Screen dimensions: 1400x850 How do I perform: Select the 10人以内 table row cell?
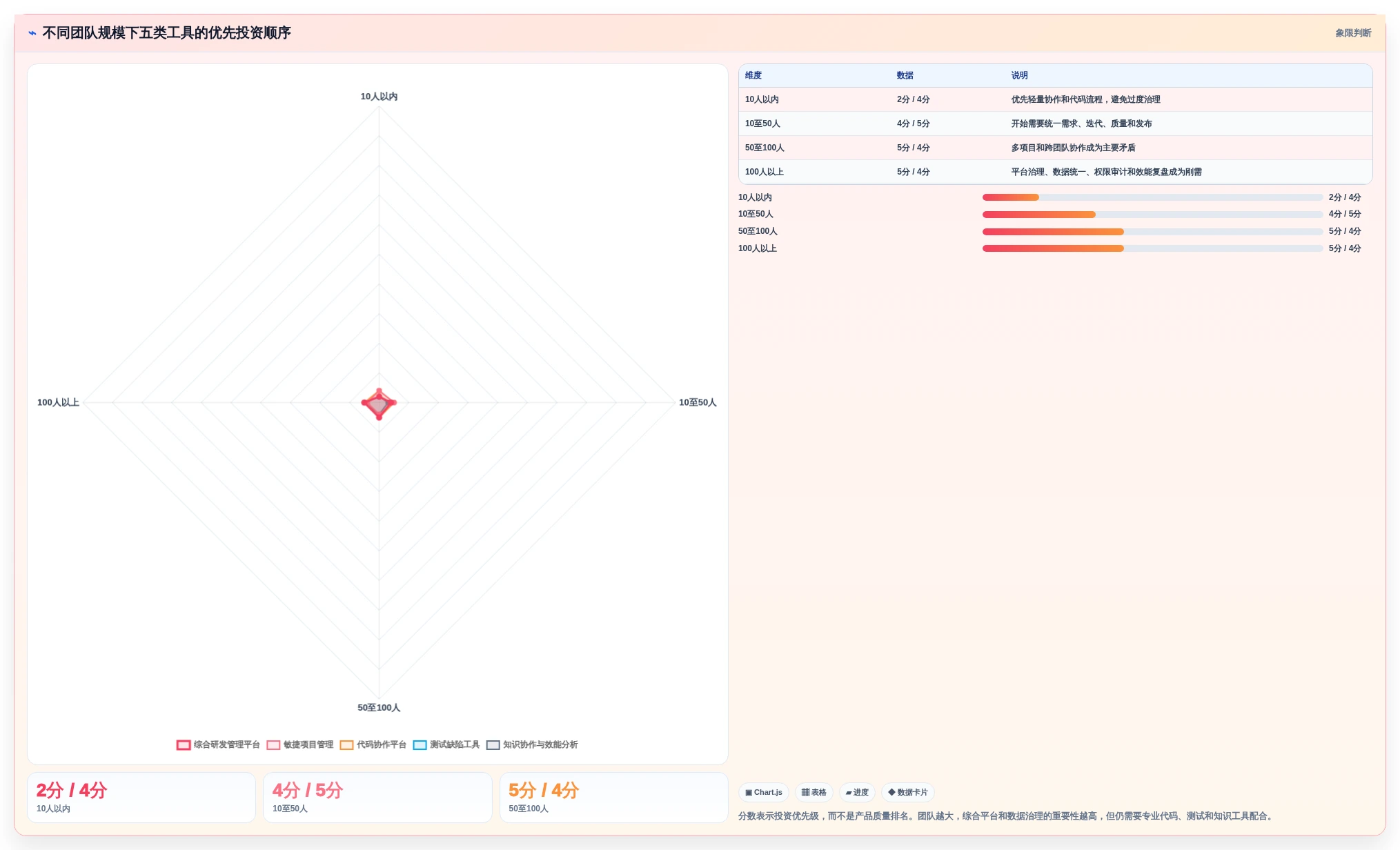815,99
